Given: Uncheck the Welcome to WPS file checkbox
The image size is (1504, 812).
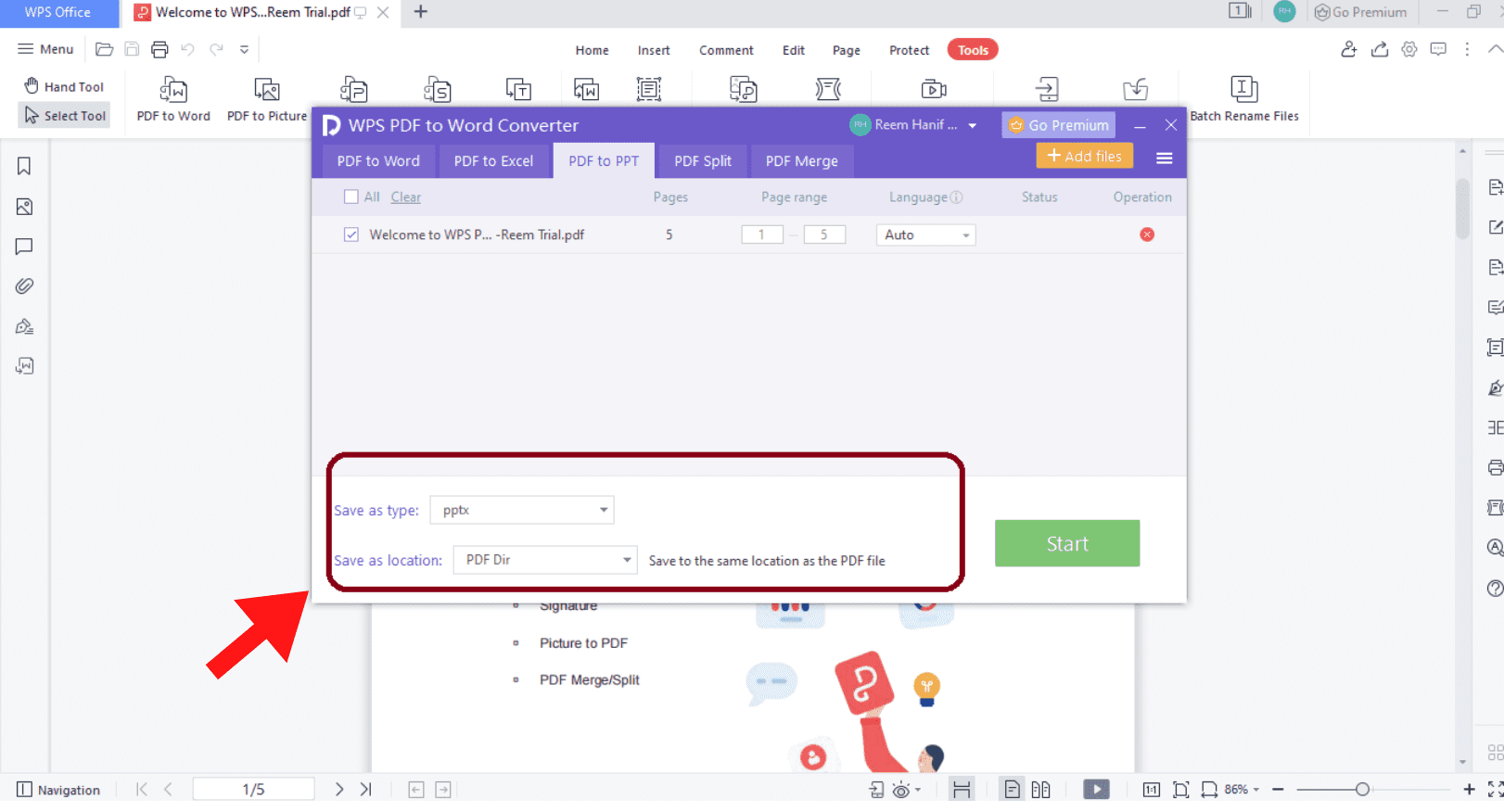Looking at the screenshot, I should (351, 235).
